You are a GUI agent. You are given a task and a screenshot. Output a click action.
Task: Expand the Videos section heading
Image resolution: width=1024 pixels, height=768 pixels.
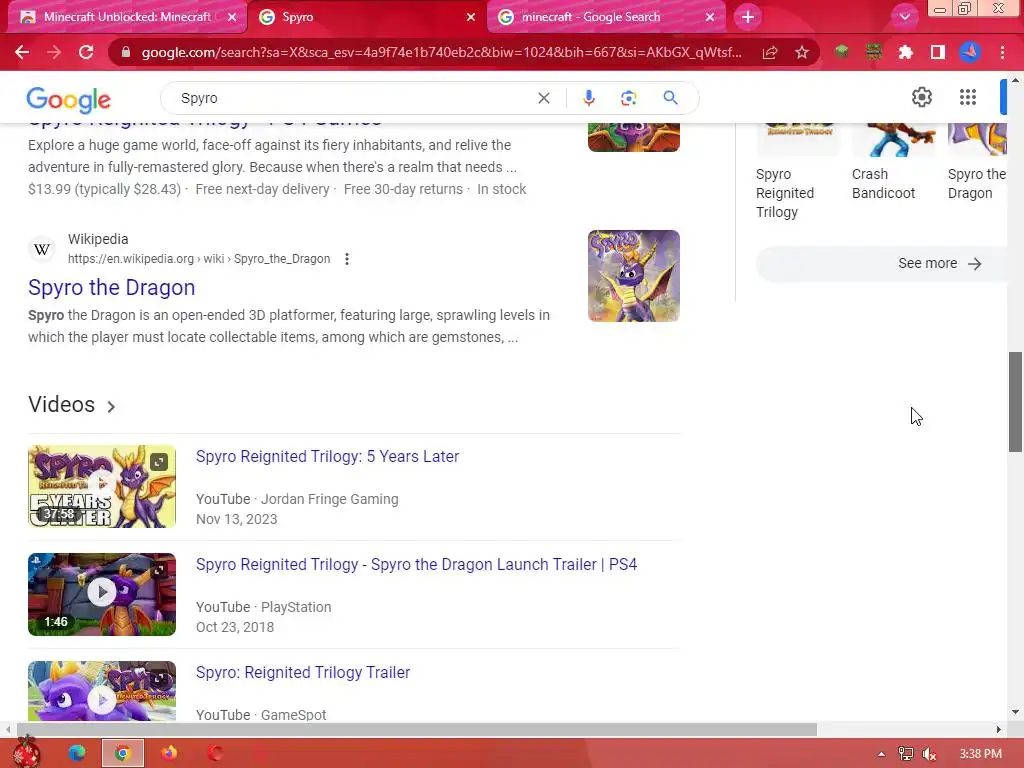72,405
